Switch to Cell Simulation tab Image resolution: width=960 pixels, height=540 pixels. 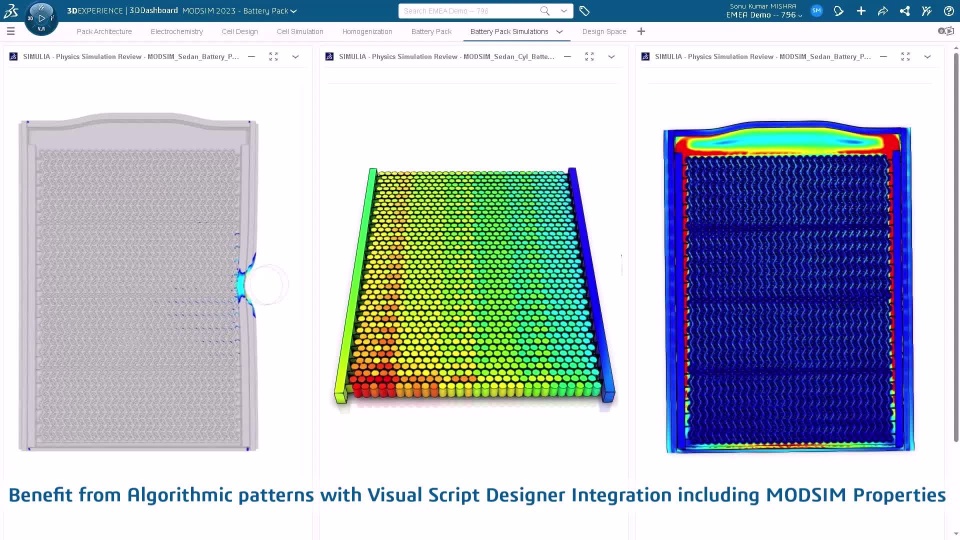pyautogui.click(x=299, y=31)
